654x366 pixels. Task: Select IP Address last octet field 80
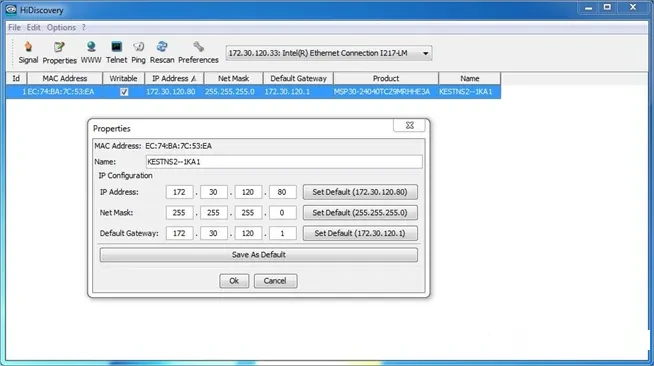pos(282,192)
